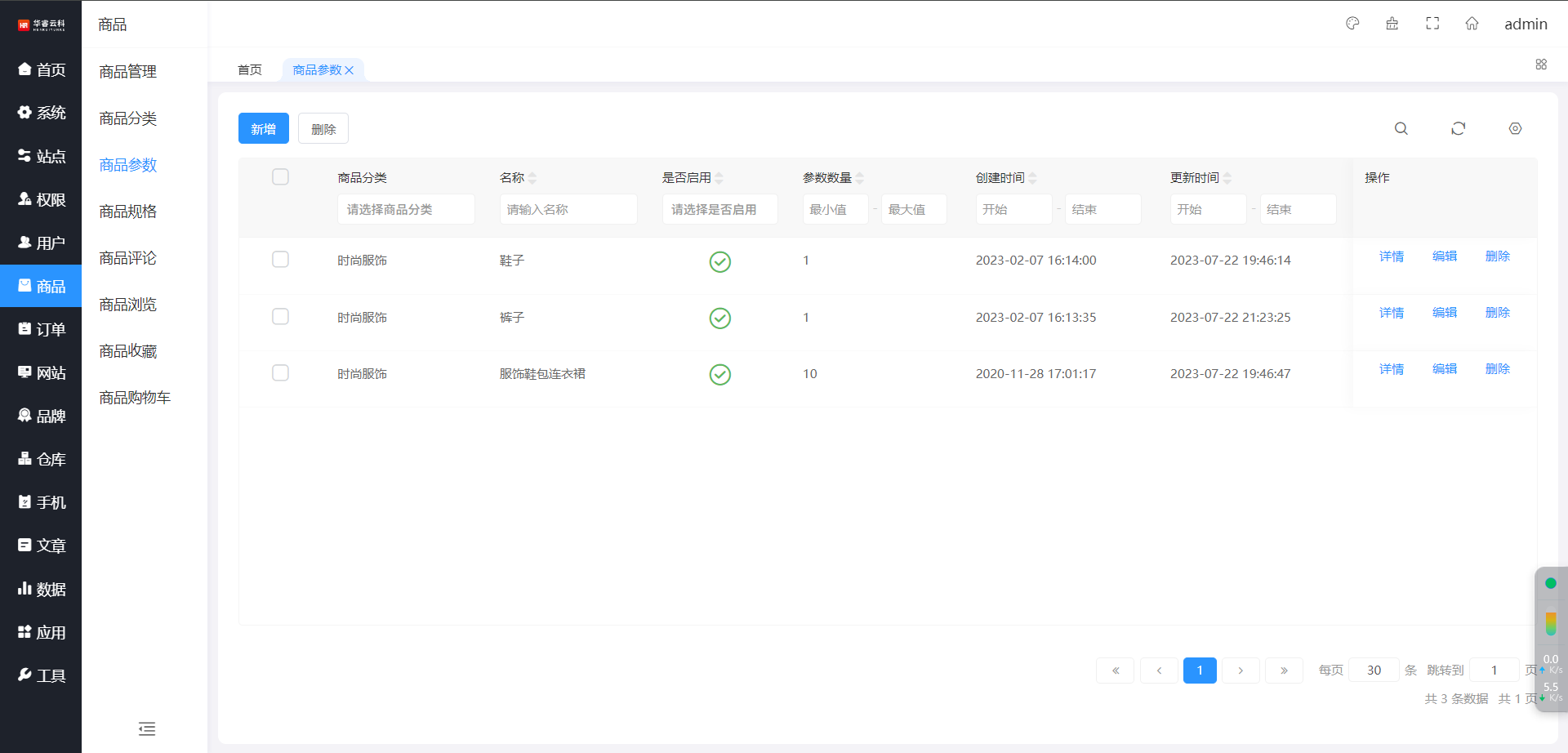Click 编辑 link for 裤子 row
The image size is (1568, 753).
point(1444,313)
